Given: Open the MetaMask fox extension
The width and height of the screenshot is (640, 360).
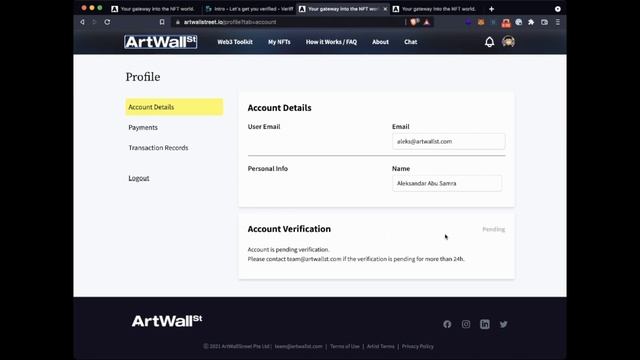Looking at the screenshot, I should [x=481, y=22].
